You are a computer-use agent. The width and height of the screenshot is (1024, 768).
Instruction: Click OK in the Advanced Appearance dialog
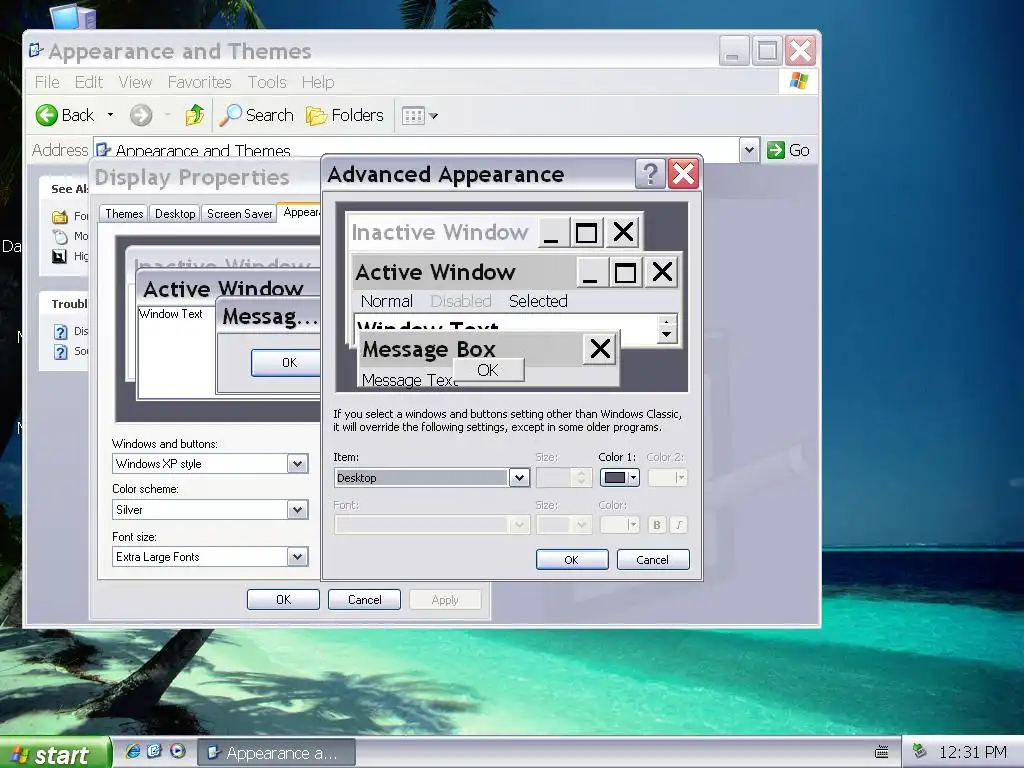pos(571,560)
